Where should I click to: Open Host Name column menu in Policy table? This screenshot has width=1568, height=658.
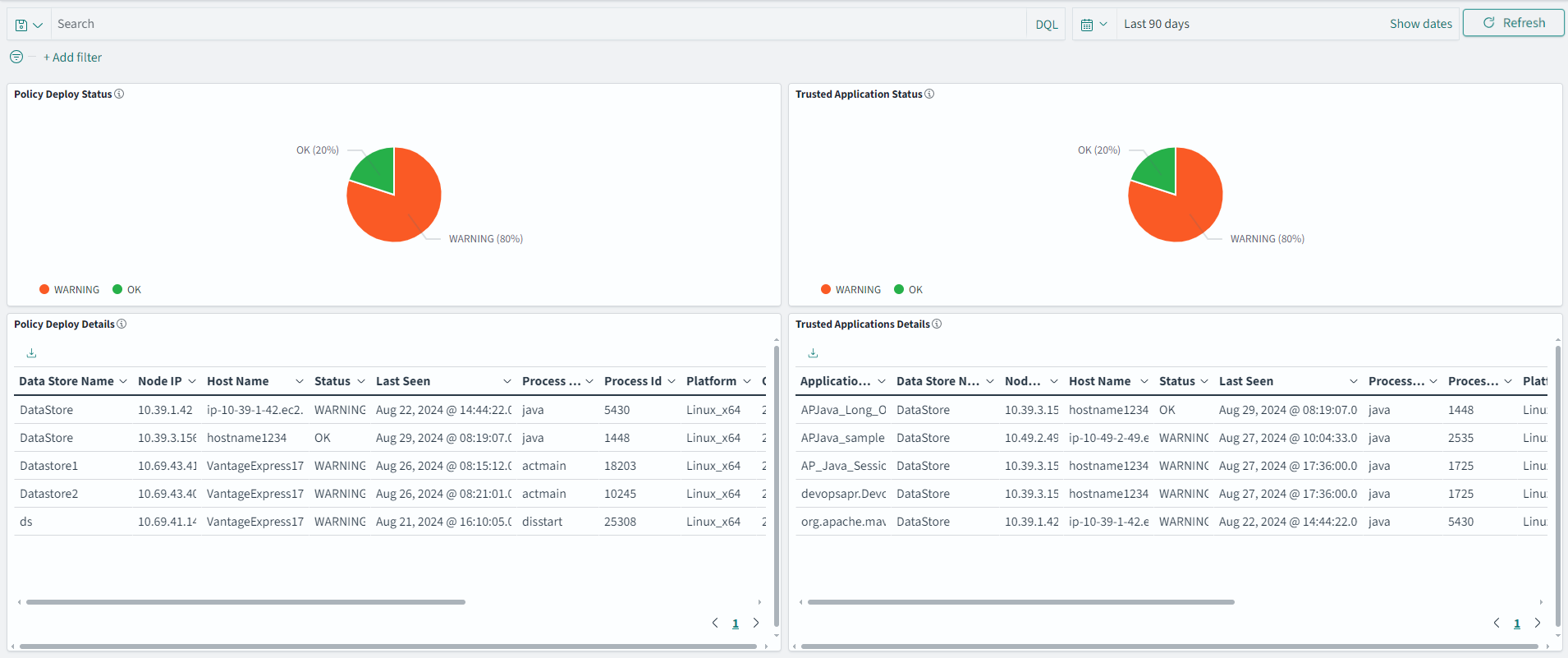click(299, 381)
